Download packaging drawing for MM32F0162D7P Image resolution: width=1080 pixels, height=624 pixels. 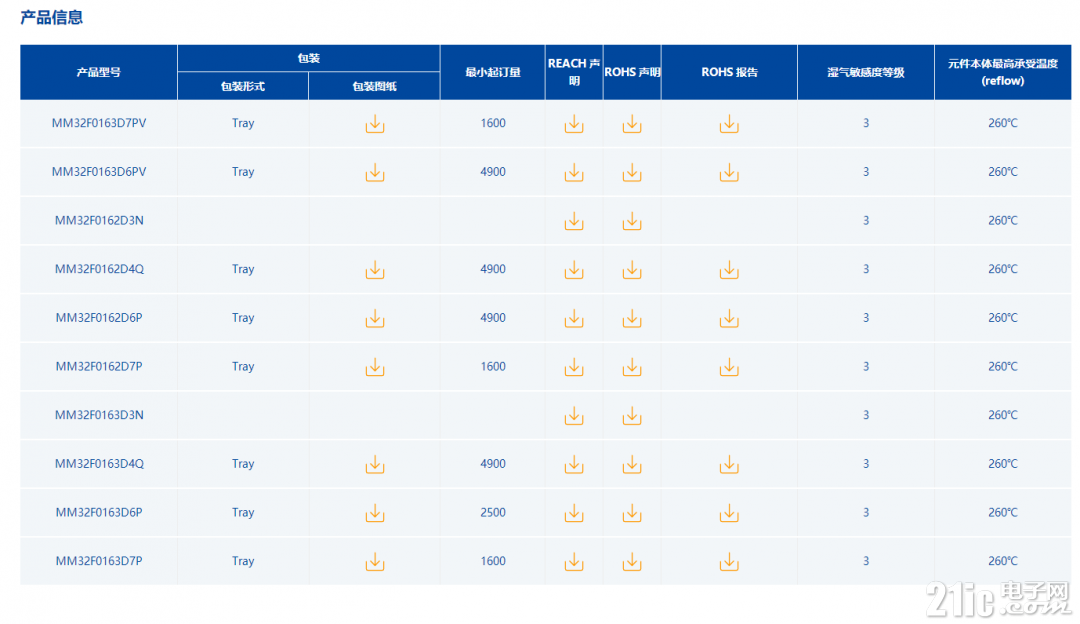pos(375,368)
